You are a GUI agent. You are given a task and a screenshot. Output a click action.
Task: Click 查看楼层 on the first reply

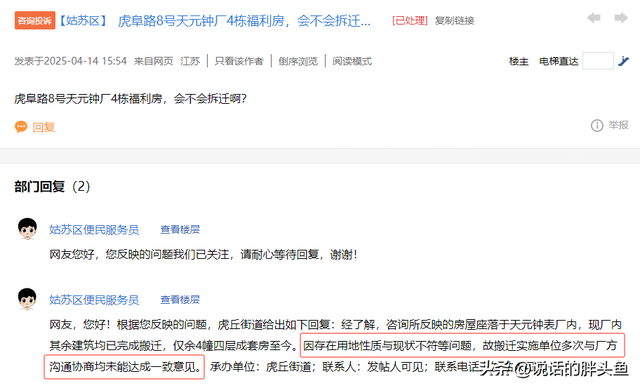tap(180, 230)
